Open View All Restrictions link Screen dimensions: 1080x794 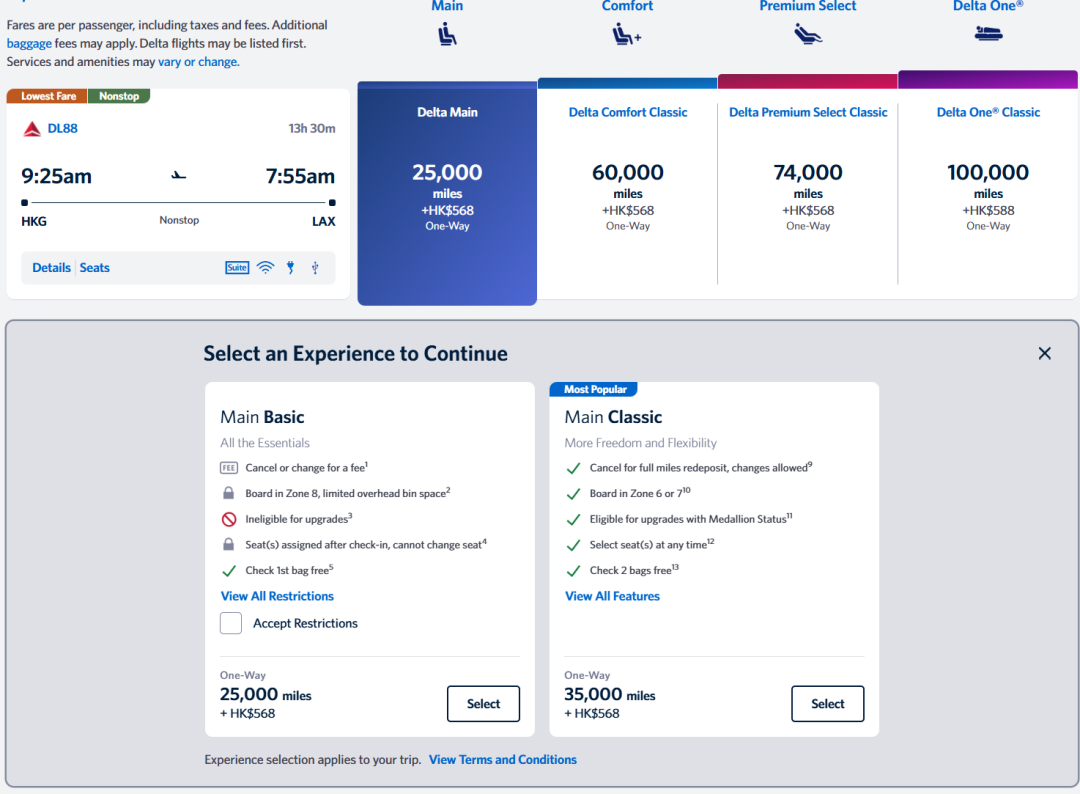click(277, 596)
